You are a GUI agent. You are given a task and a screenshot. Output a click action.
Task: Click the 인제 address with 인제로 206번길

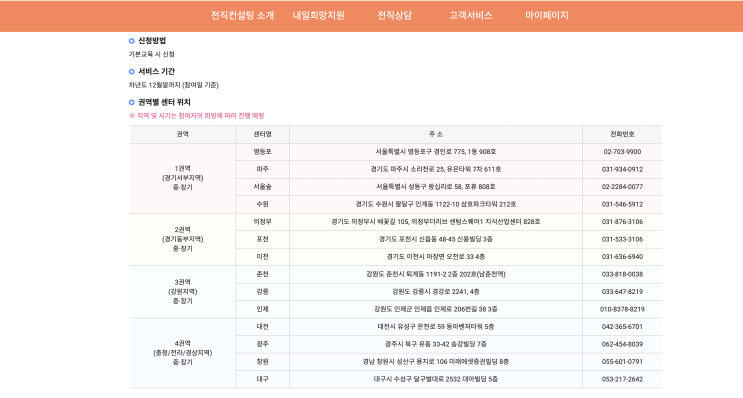pos(436,309)
